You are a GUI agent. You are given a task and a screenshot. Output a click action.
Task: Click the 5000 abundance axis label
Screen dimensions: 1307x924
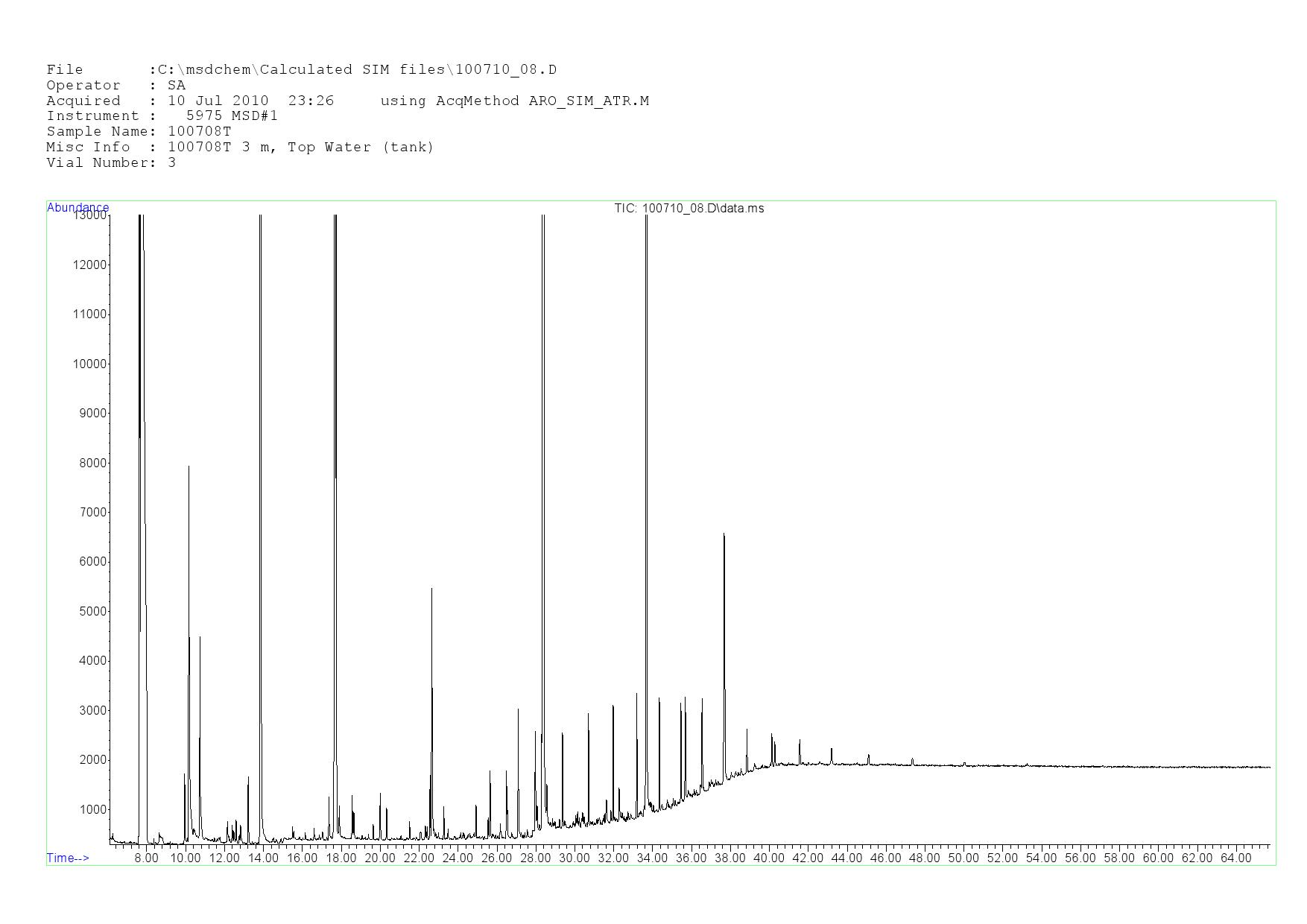[x=92, y=612]
